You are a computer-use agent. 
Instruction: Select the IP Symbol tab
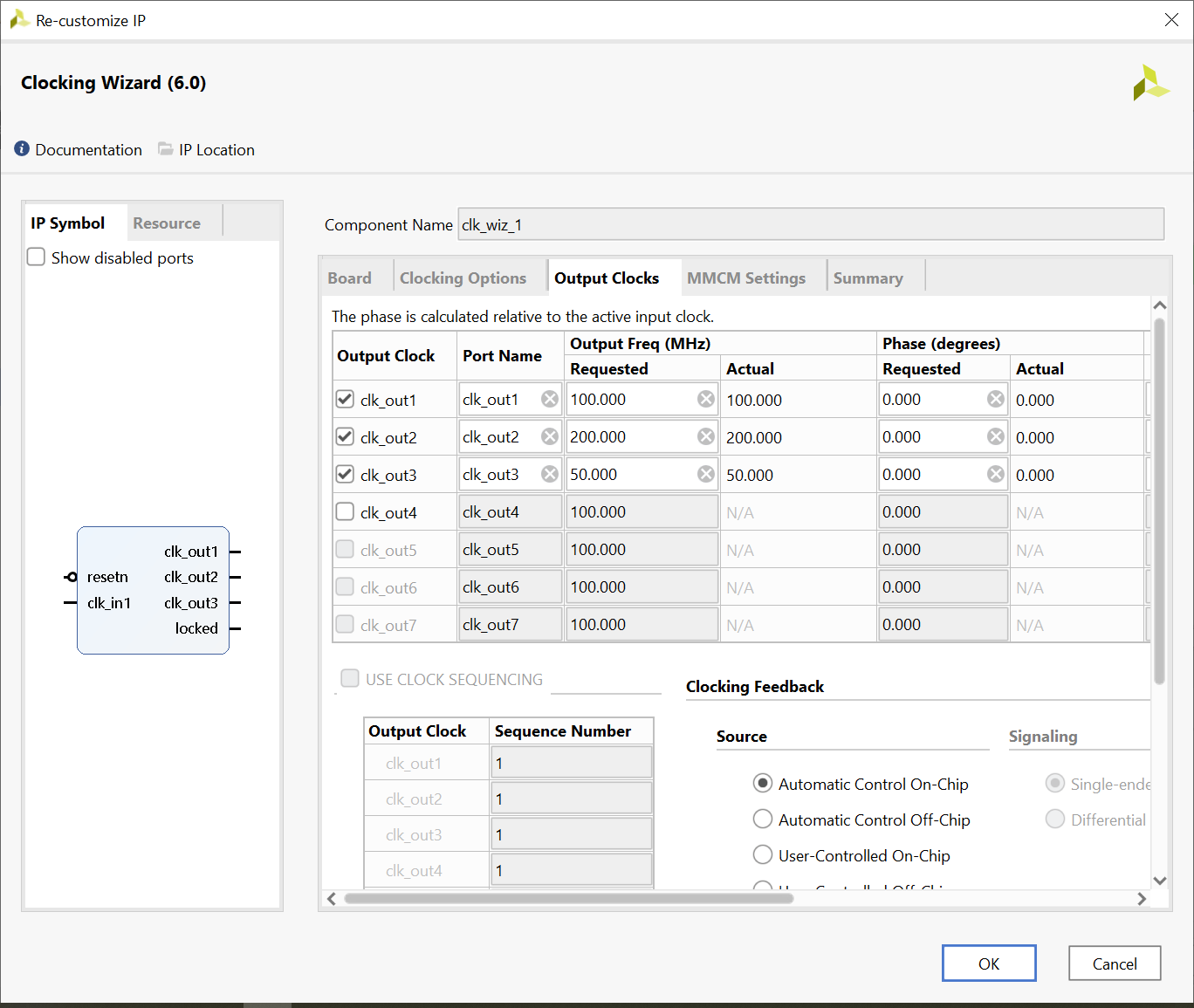pyautogui.click(x=68, y=223)
